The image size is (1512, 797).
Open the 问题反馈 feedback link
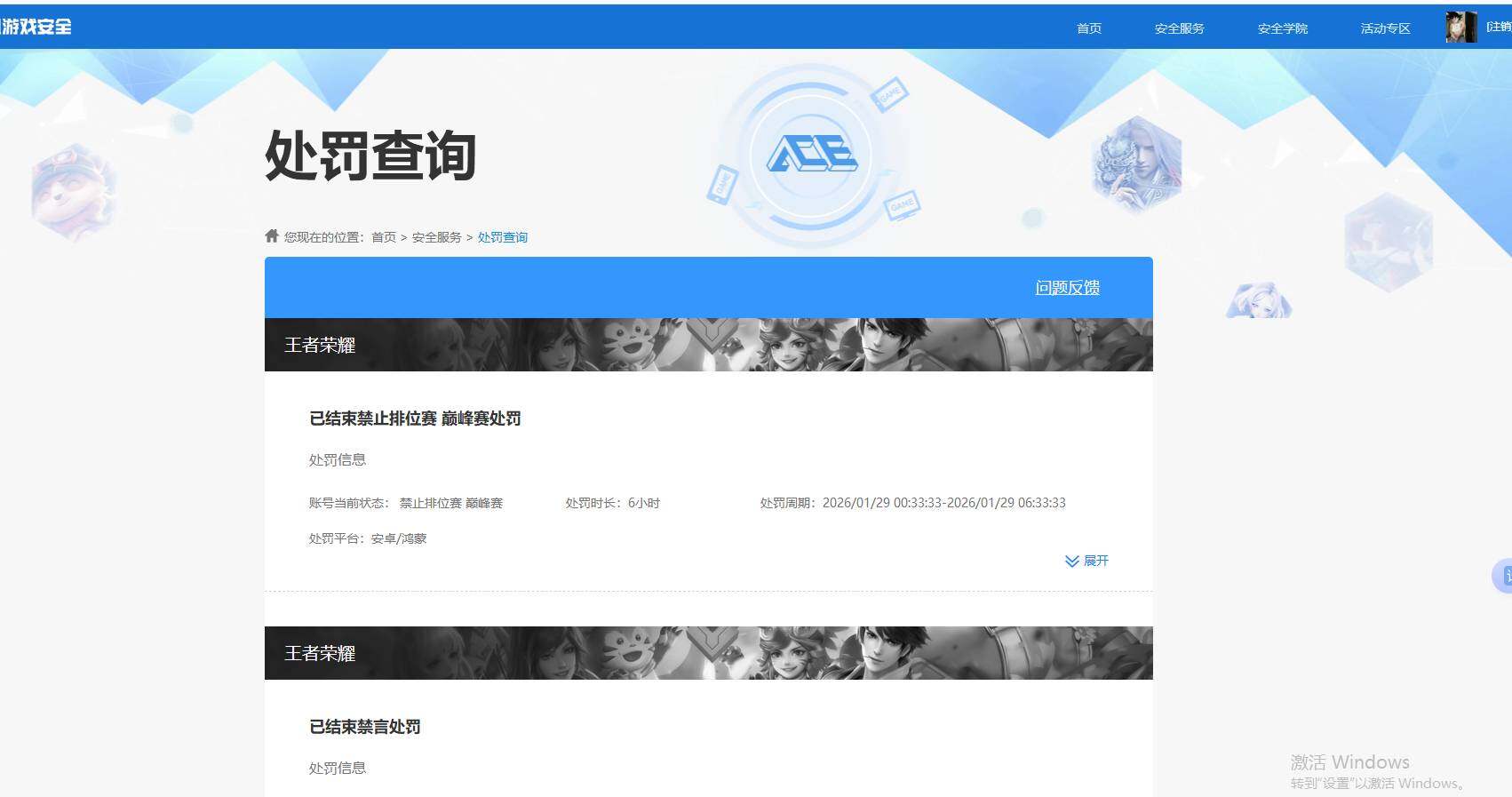point(1068,288)
